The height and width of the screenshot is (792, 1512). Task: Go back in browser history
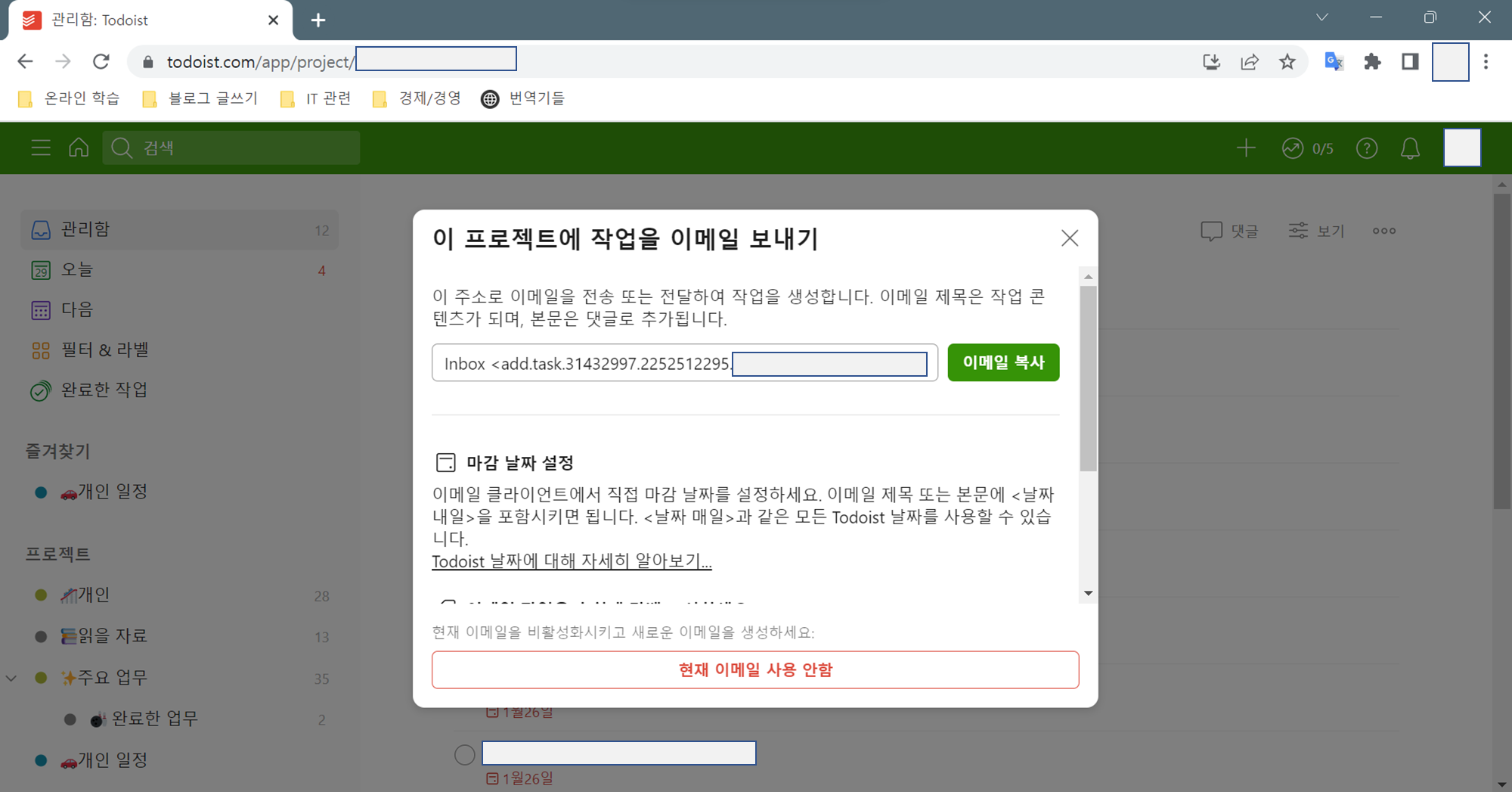click(x=25, y=61)
